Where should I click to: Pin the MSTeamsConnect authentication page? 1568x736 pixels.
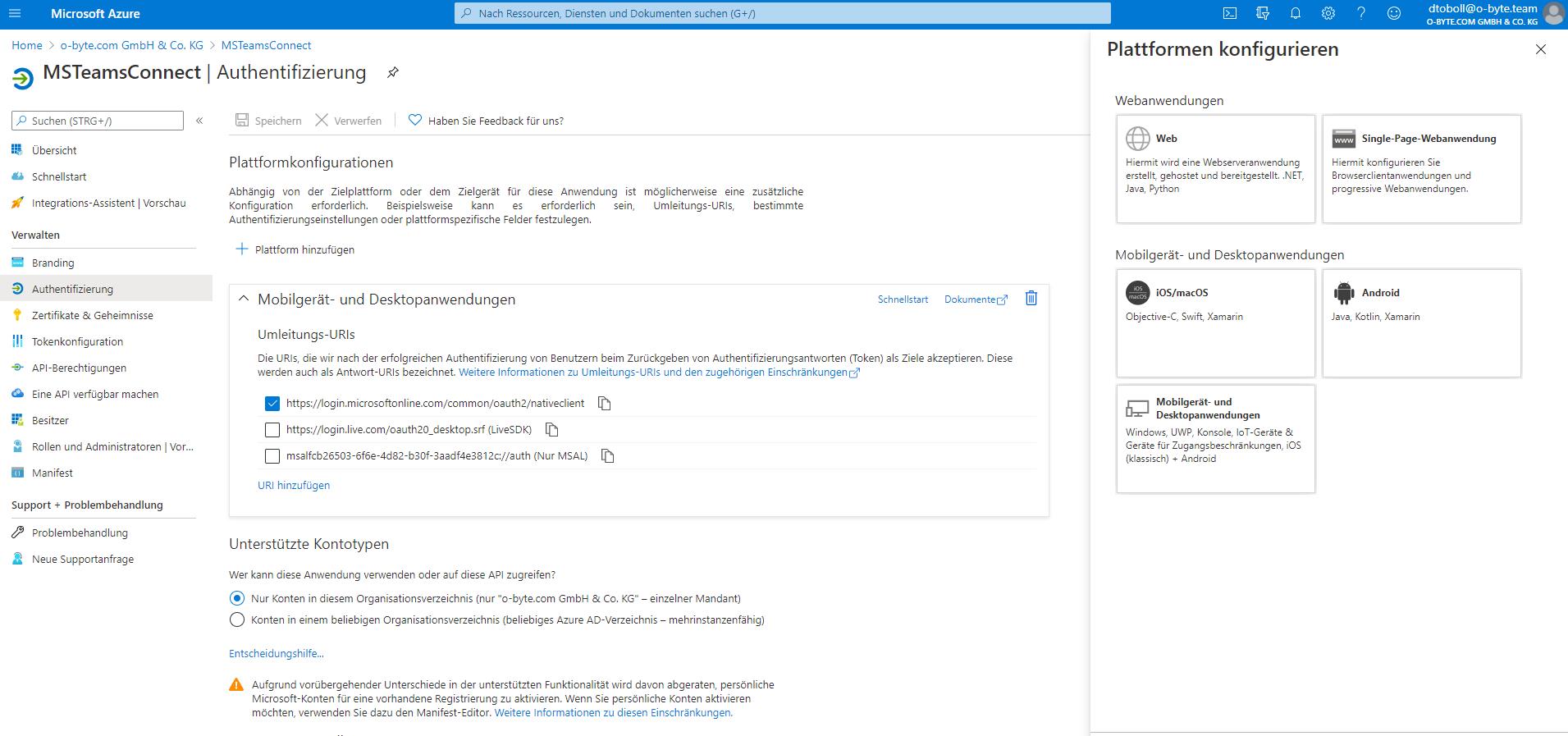pyautogui.click(x=393, y=73)
